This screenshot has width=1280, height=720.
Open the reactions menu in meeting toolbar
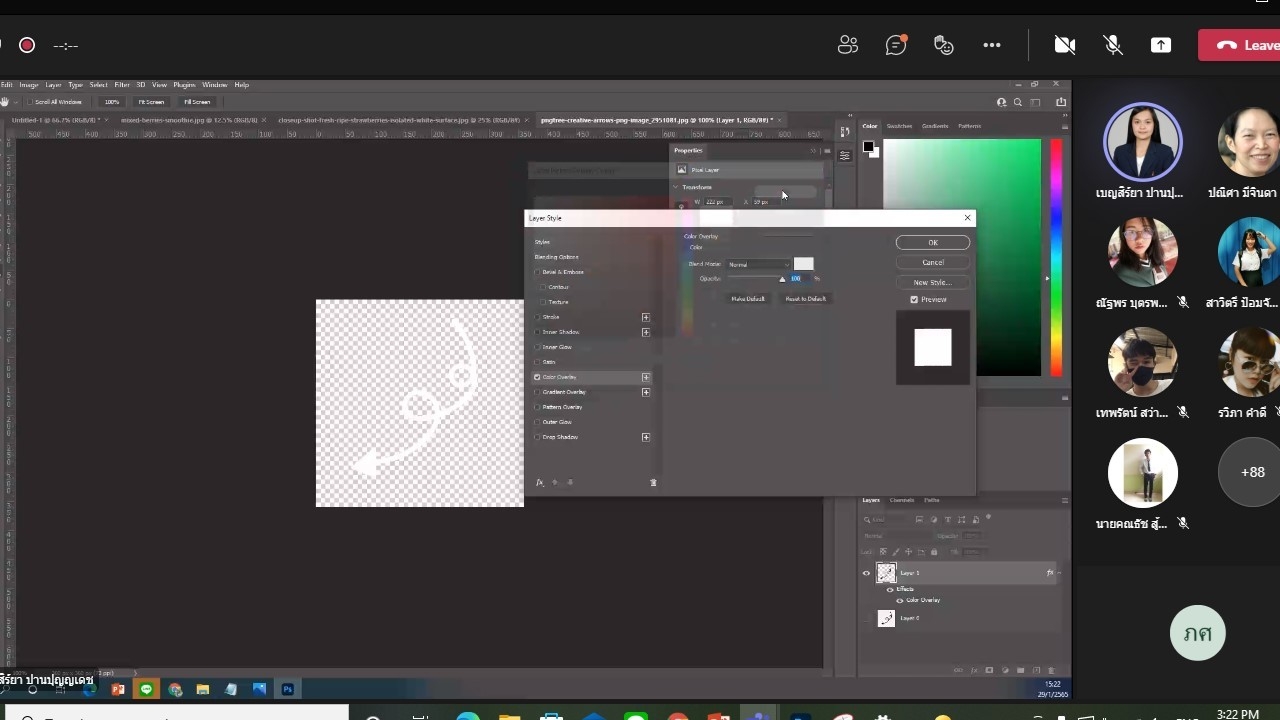coord(944,45)
